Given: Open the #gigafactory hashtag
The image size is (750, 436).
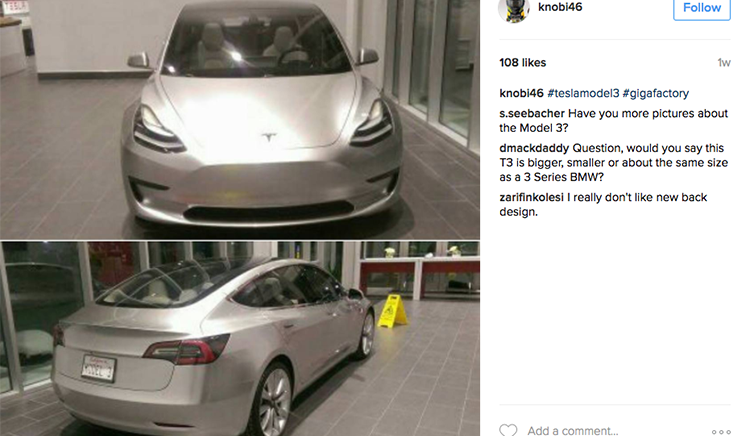Looking at the screenshot, I should point(655,93).
